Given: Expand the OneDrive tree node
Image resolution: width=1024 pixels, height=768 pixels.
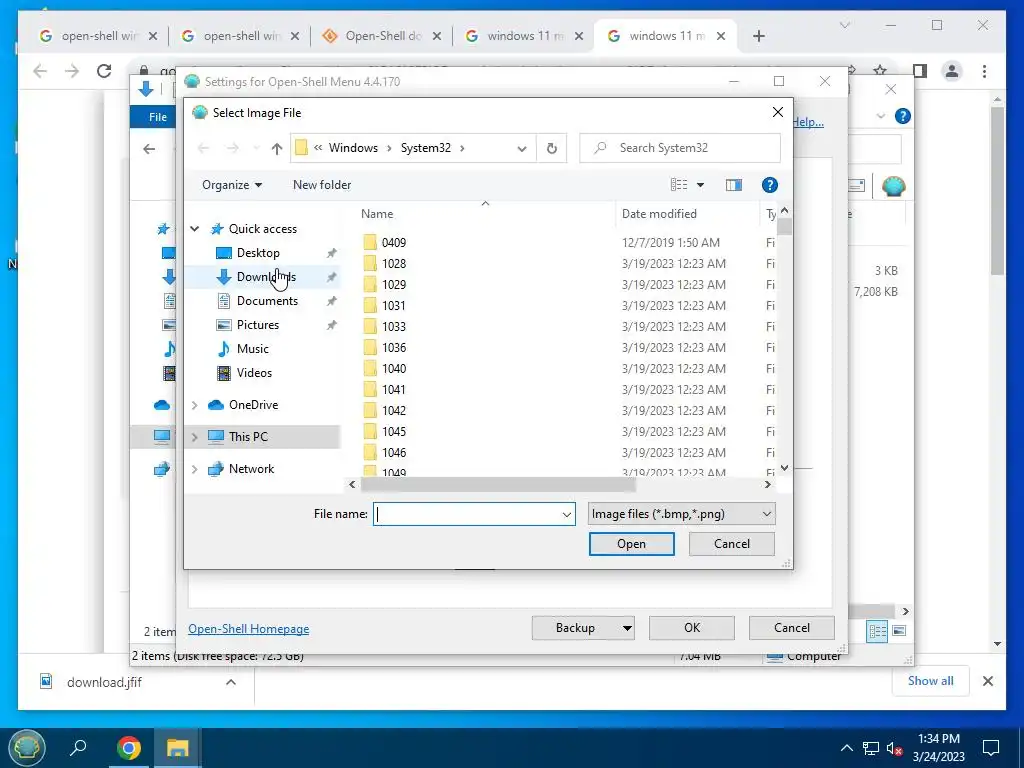Looking at the screenshot, I should tap(195, 405).
